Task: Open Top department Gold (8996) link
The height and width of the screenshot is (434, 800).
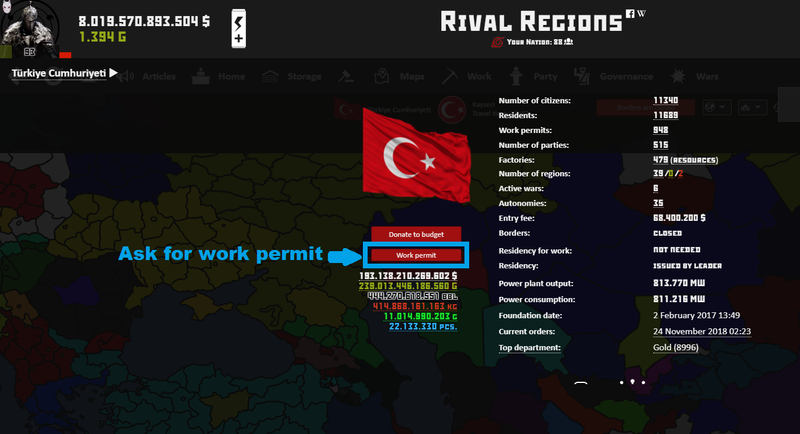Action: coord(676,347)
